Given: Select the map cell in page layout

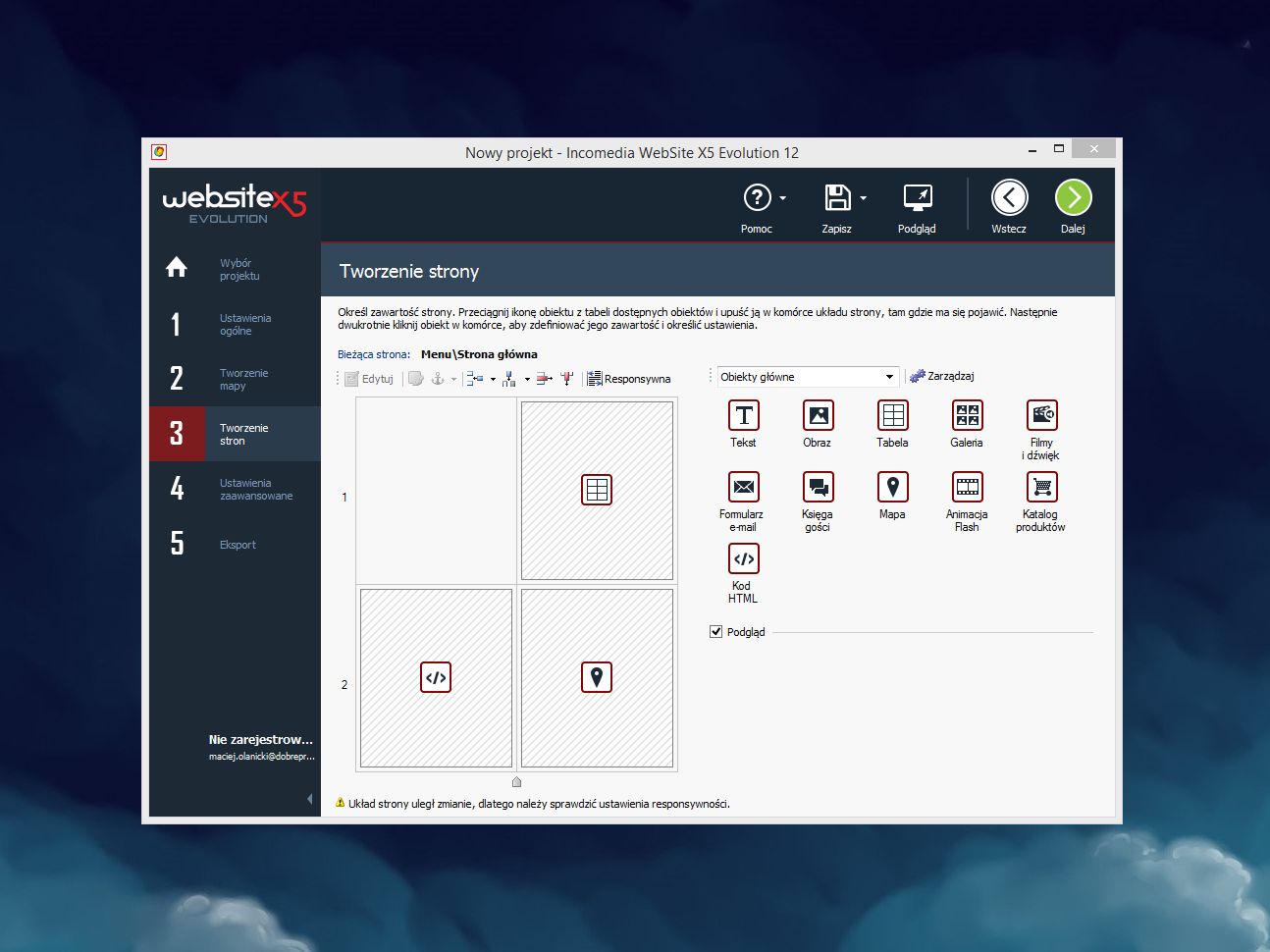Looking at the screenshot, I should [x=597, y=677].
